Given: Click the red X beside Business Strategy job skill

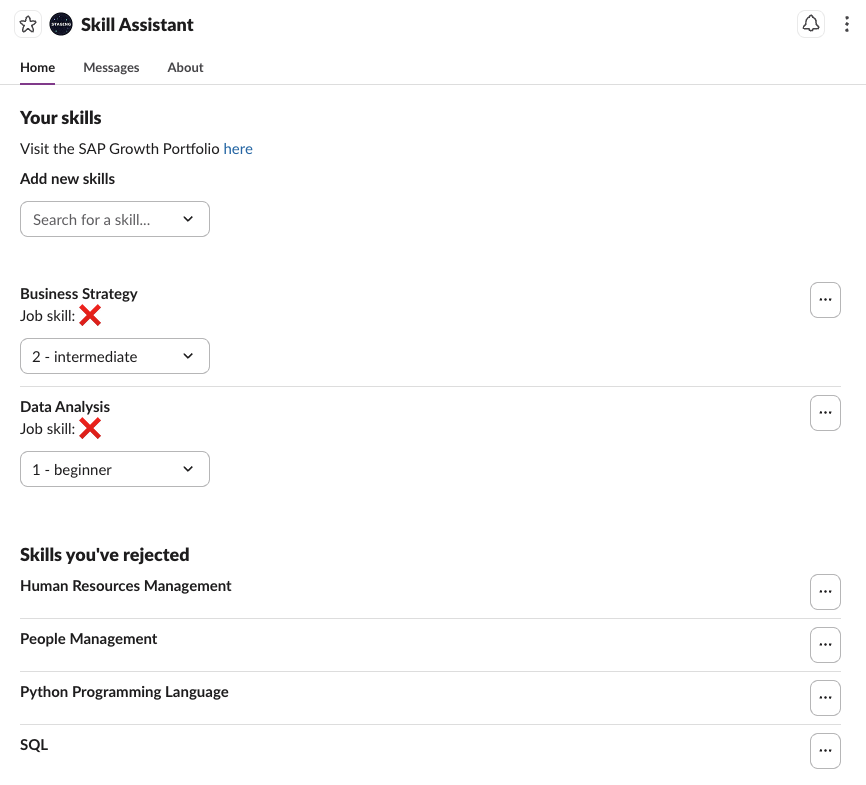Looking at the screenshot, I should [x=90, y=315].
